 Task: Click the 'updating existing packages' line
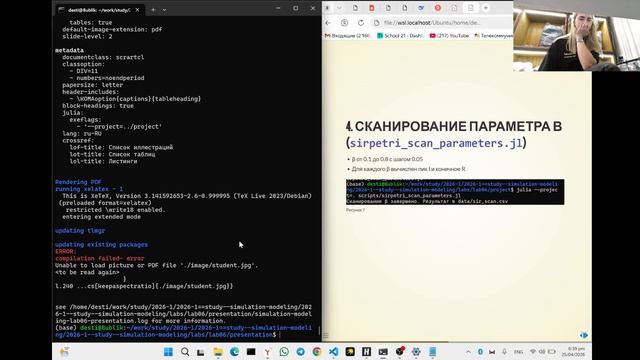(x=102, y=244)
